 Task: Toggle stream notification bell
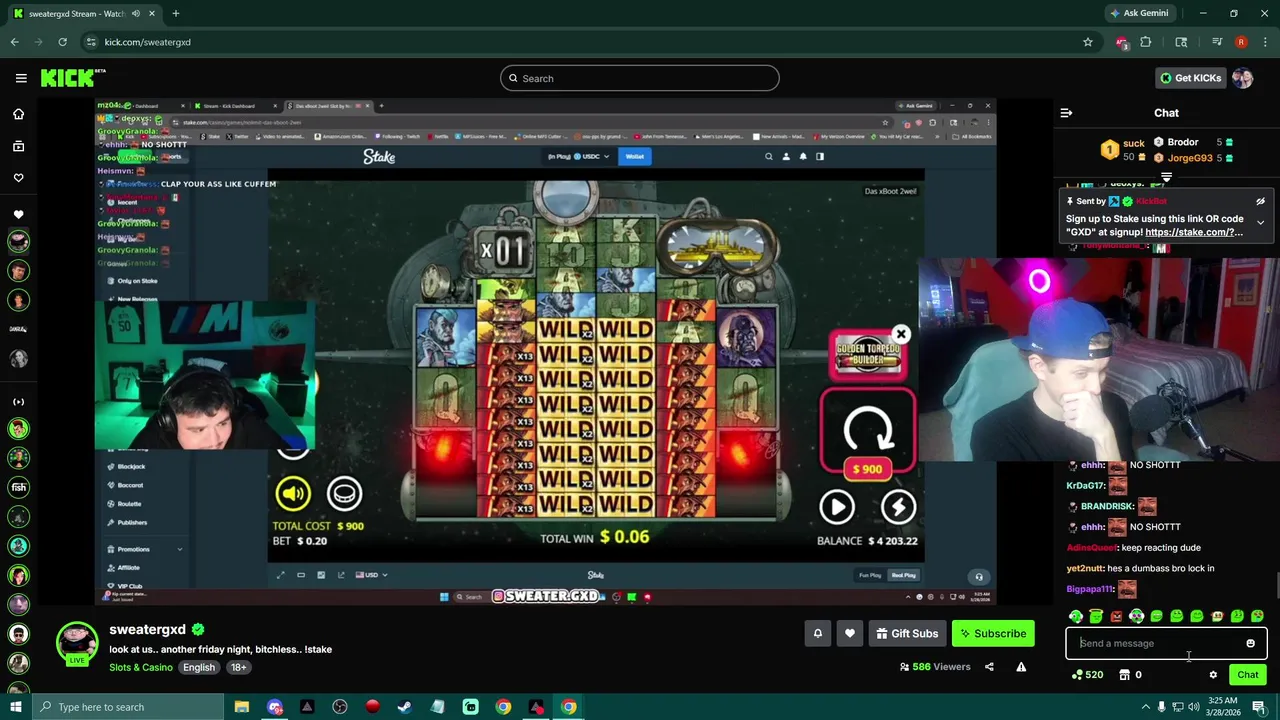(817, 633)
